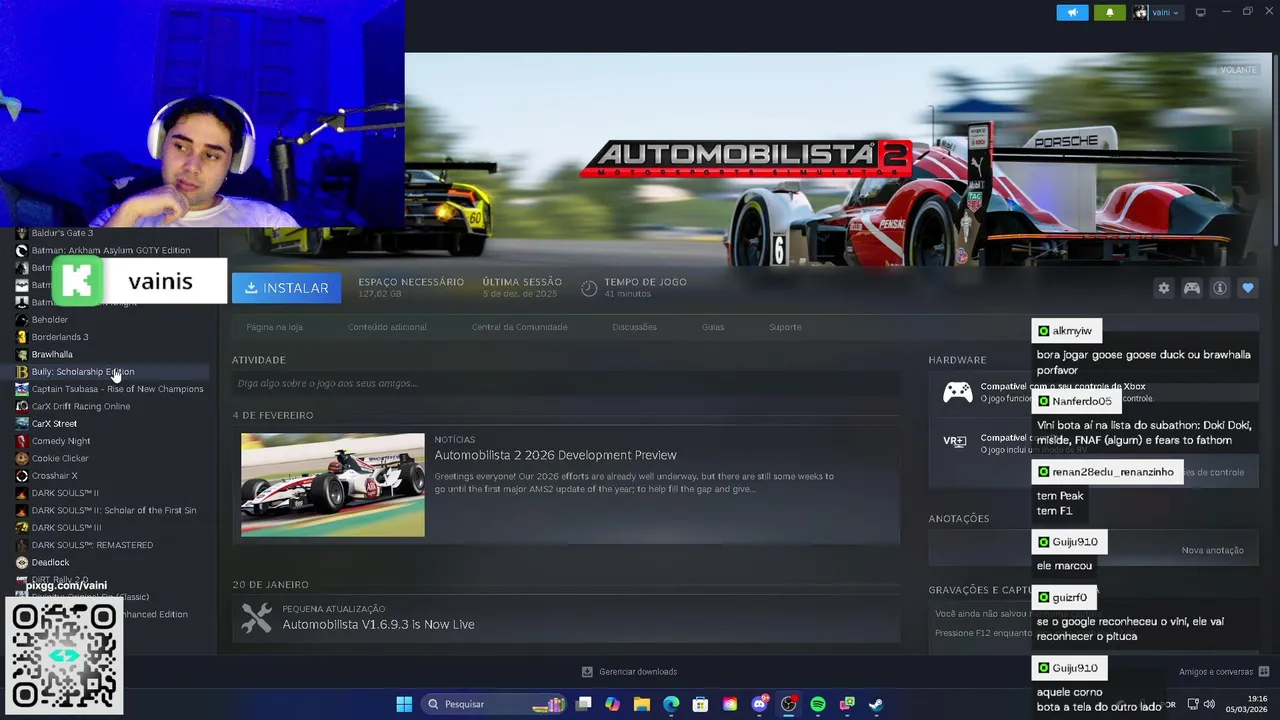Open Windows Start menu
The height and width of the screenshot is (720, 1280).
point(404,704)
